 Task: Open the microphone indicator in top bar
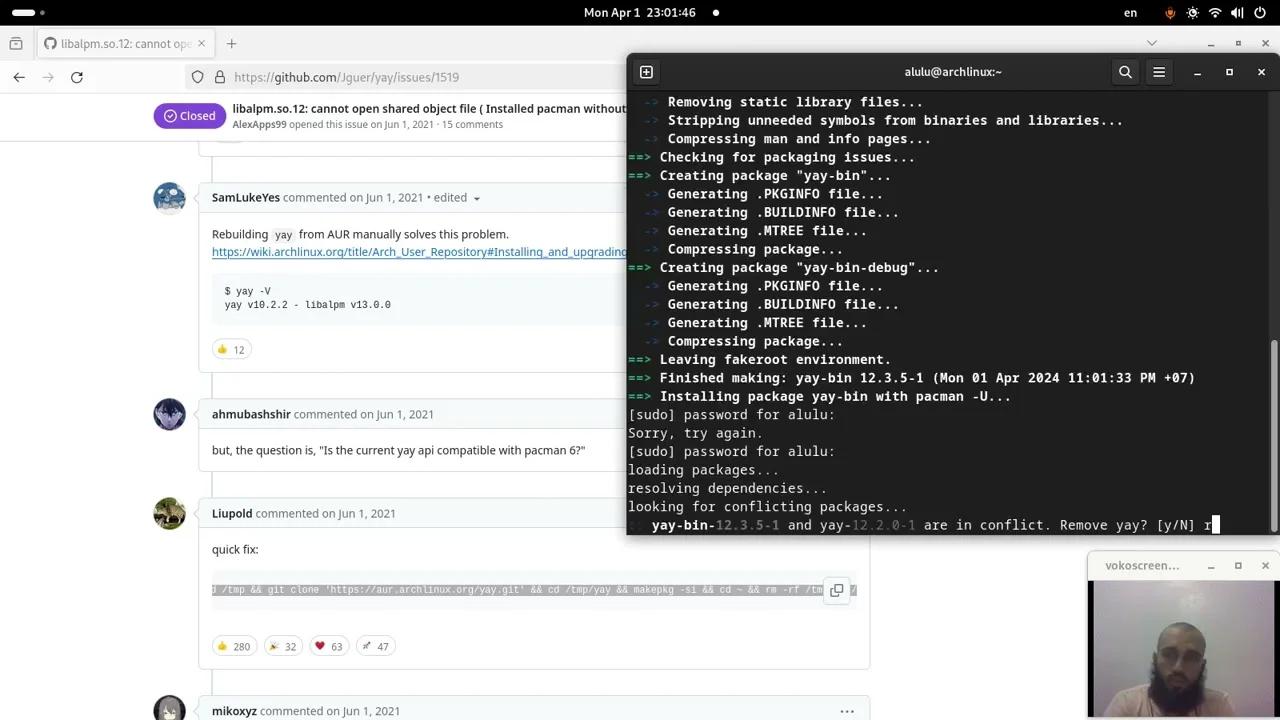tap(1170, 13)
